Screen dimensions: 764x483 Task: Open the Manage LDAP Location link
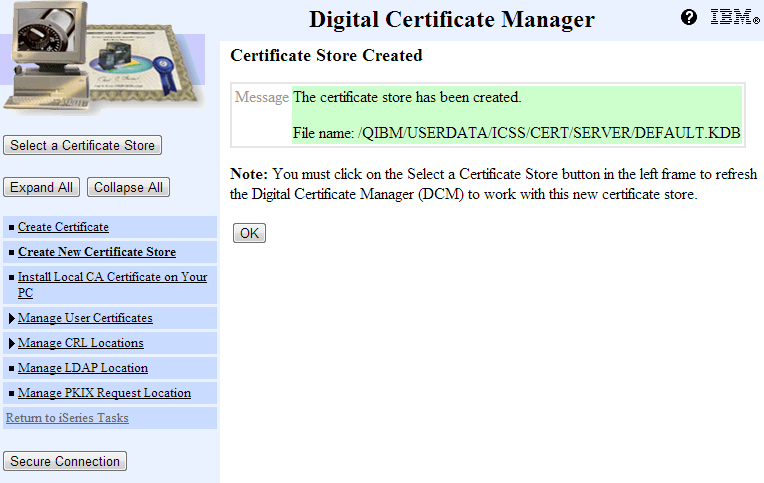(83, 368)
